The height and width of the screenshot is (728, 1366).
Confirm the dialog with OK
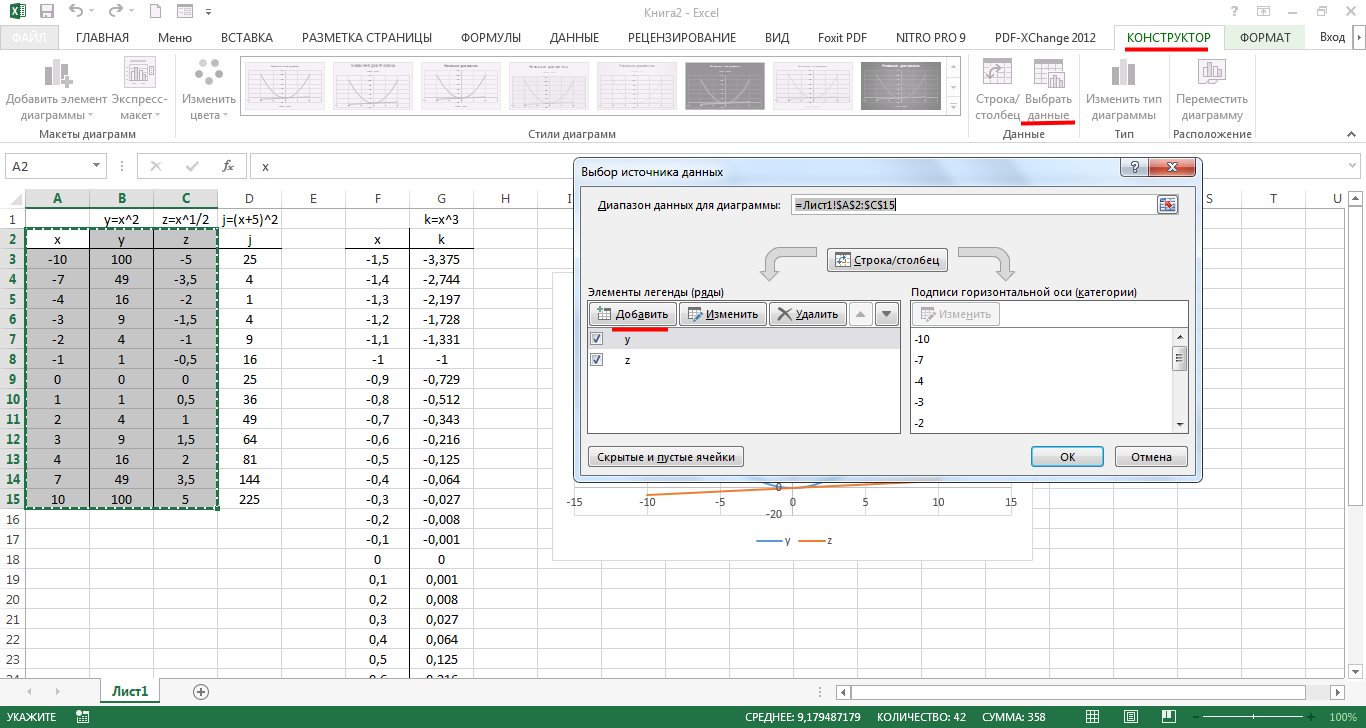(1067, 457)
